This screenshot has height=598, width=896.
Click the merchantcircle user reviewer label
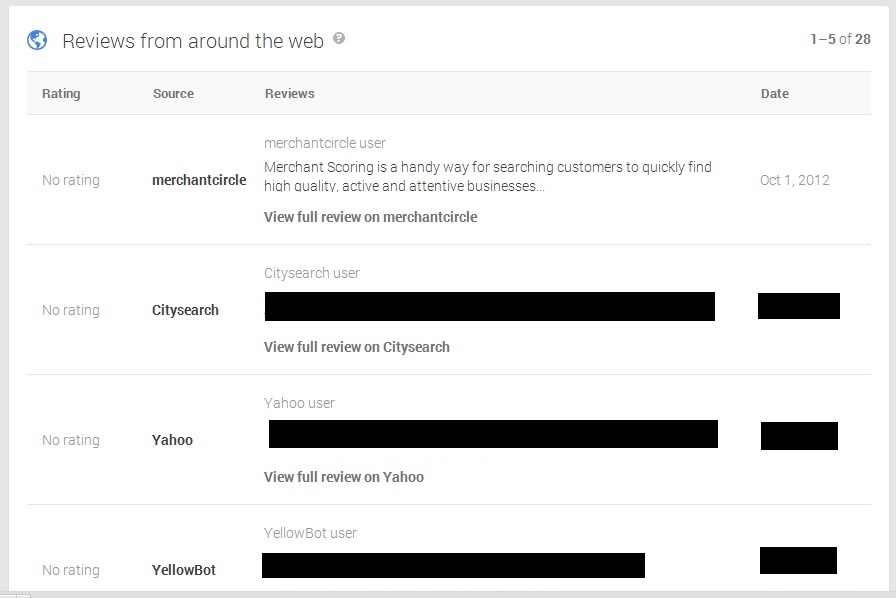325,143
